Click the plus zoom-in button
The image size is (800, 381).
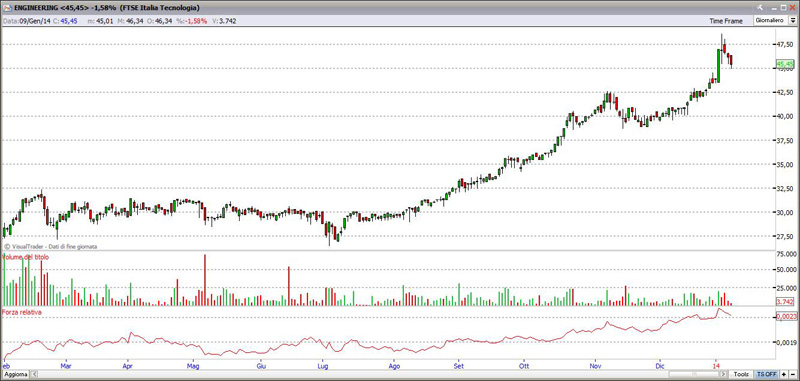pos(783,374)
